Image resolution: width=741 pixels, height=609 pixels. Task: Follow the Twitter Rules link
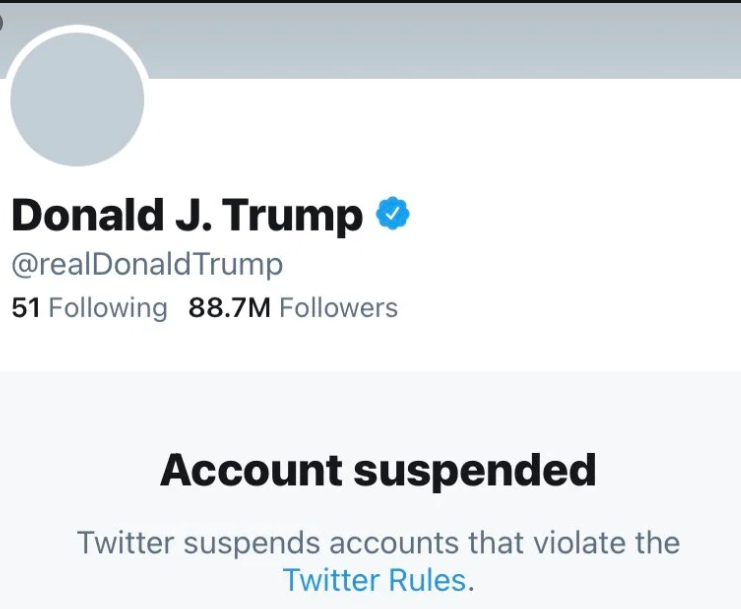pos(375,580)
